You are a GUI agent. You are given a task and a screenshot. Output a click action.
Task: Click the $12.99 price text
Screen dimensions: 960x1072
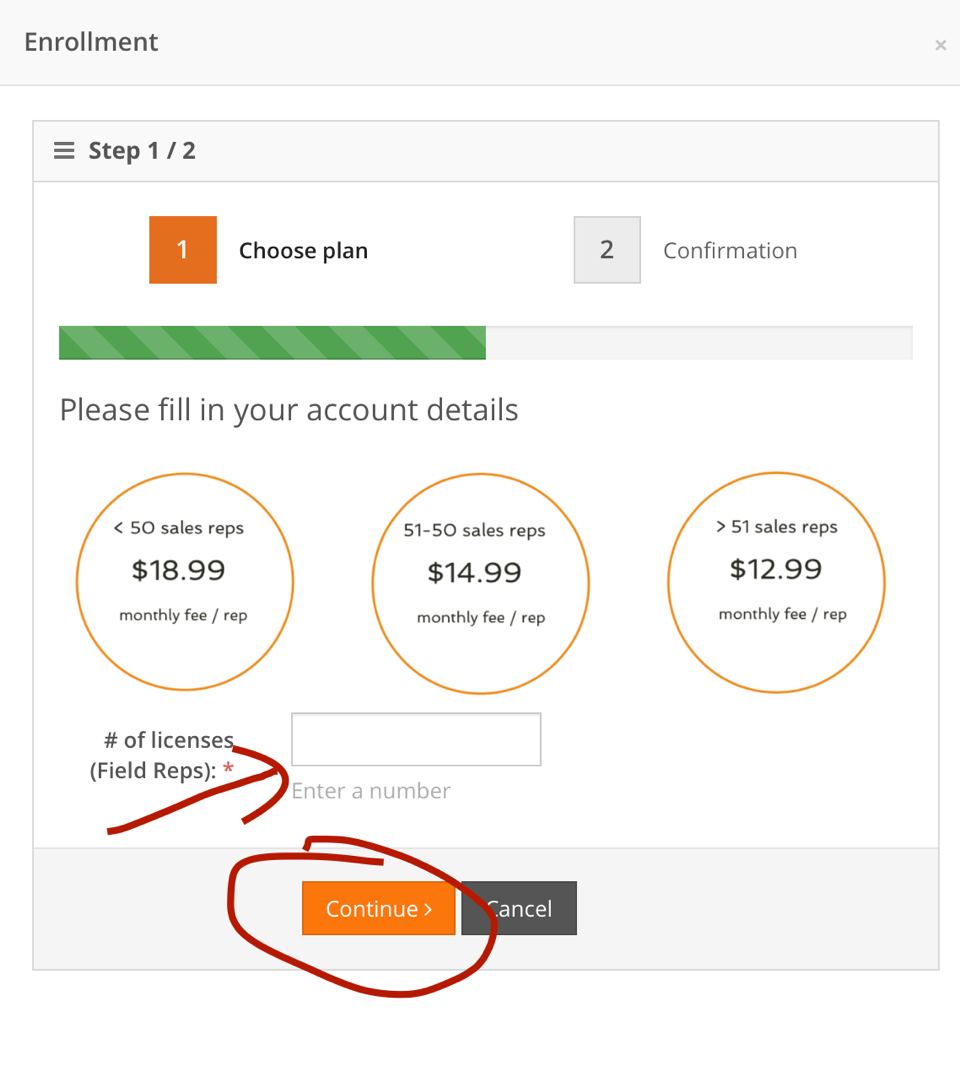[776, 570]
